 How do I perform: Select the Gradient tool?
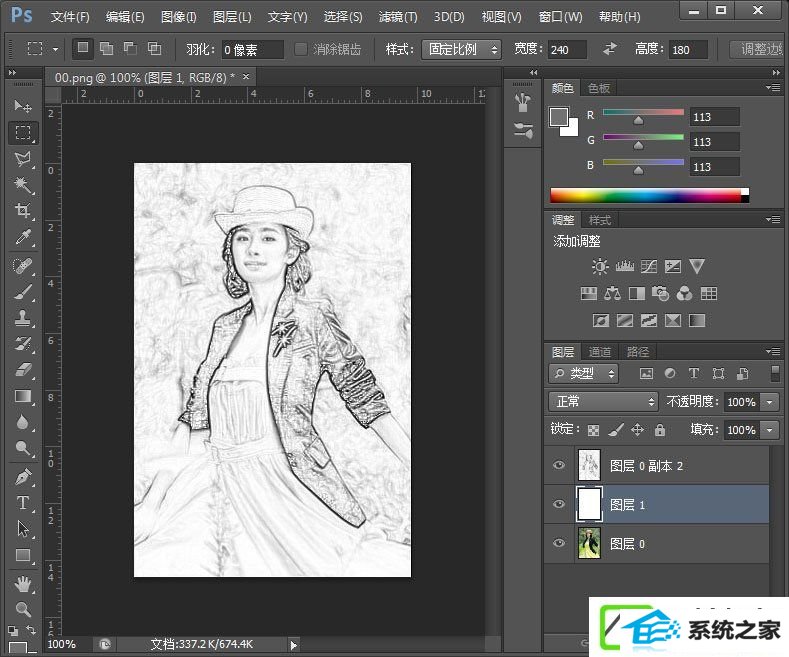coord(23,396)
